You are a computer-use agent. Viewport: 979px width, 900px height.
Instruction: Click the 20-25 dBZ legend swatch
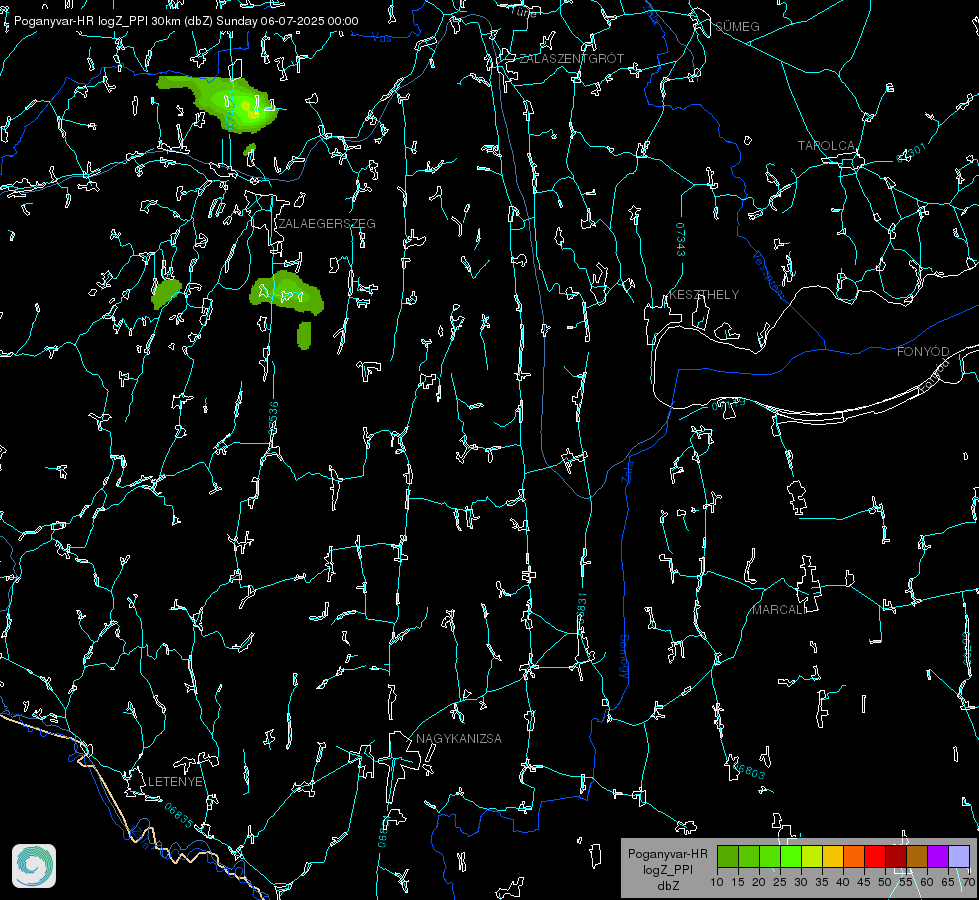pyautogui.click(x=770, y=856)
